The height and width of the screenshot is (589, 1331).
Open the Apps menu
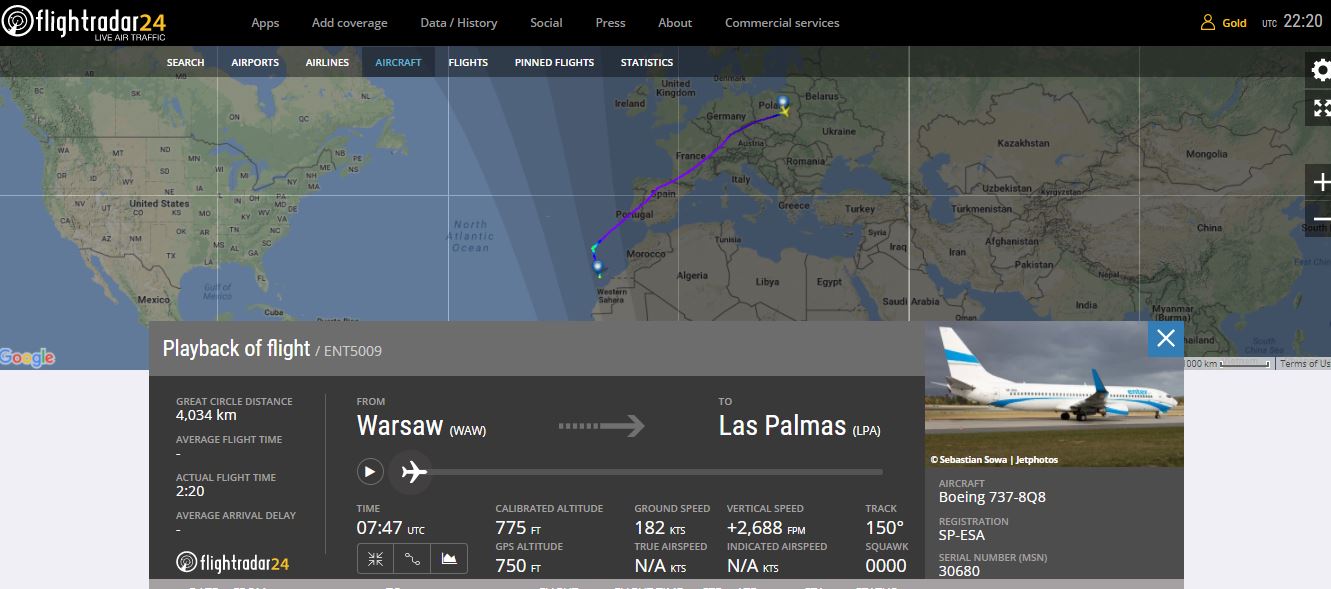click(x=265, y=22)
